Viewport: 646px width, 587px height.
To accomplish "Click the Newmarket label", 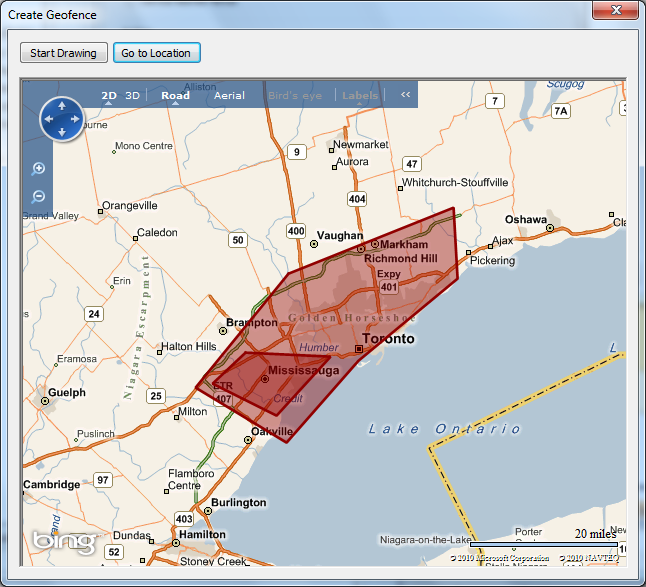I will click(361, 145).
